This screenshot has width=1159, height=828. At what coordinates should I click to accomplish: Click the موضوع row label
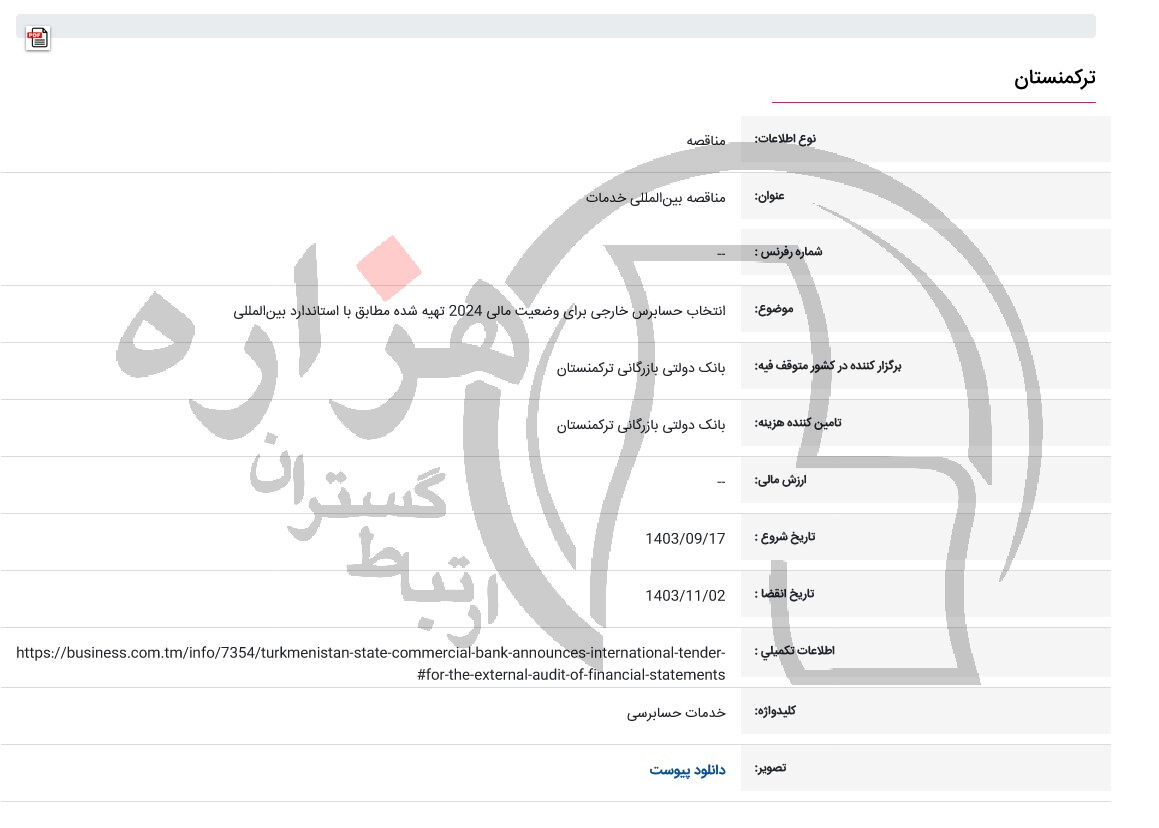pos(770,309)
